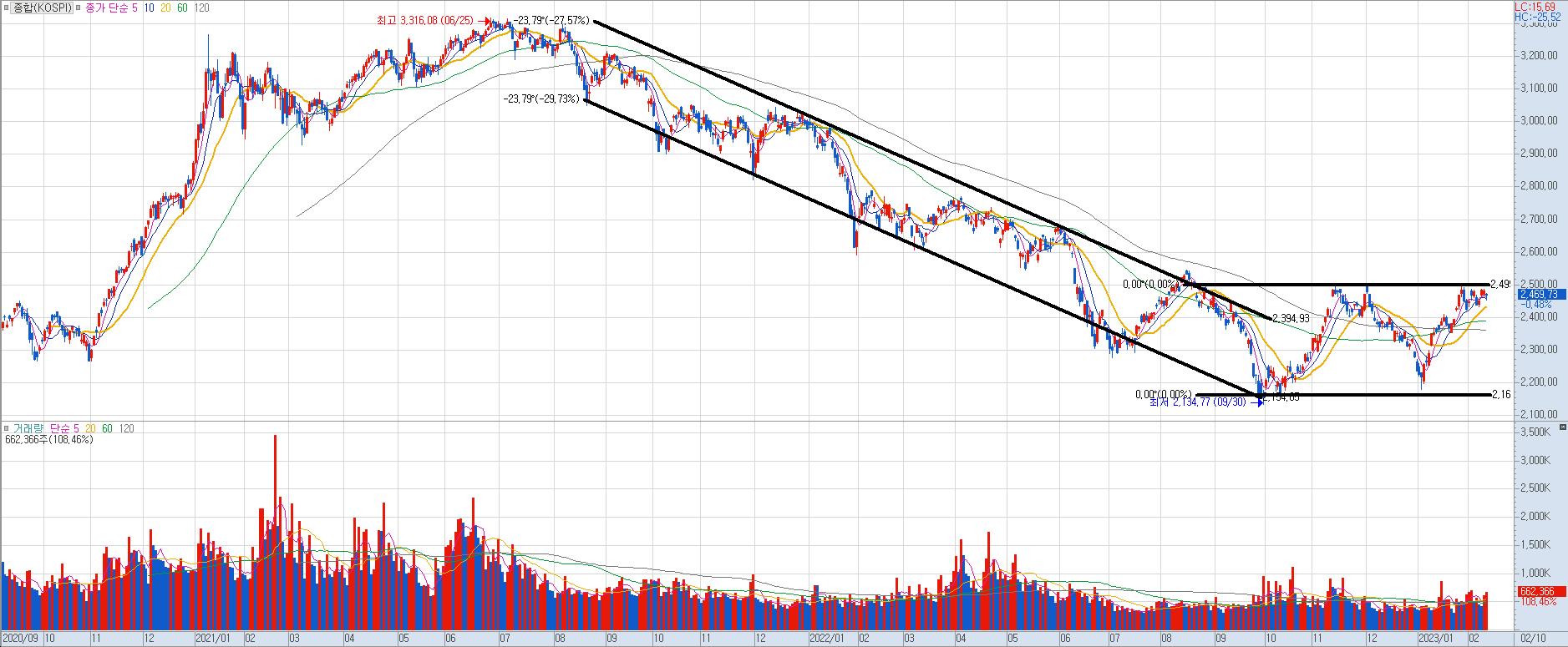Click the 최고 3,316.08 (06/25) high marker
The height and width of the screenshot is (647, 1568).
435,21
